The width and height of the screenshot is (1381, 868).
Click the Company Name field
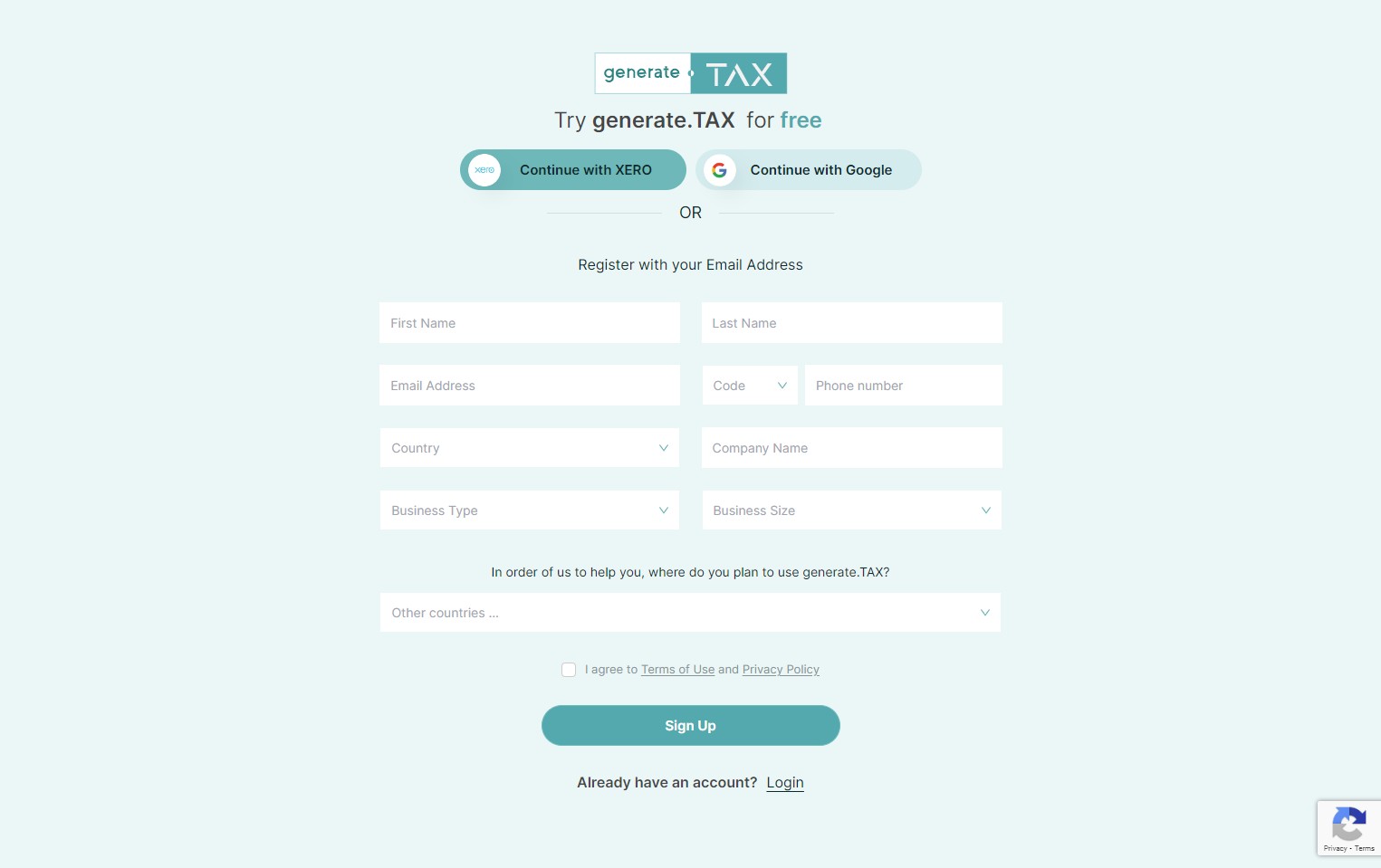pos(851,448)
